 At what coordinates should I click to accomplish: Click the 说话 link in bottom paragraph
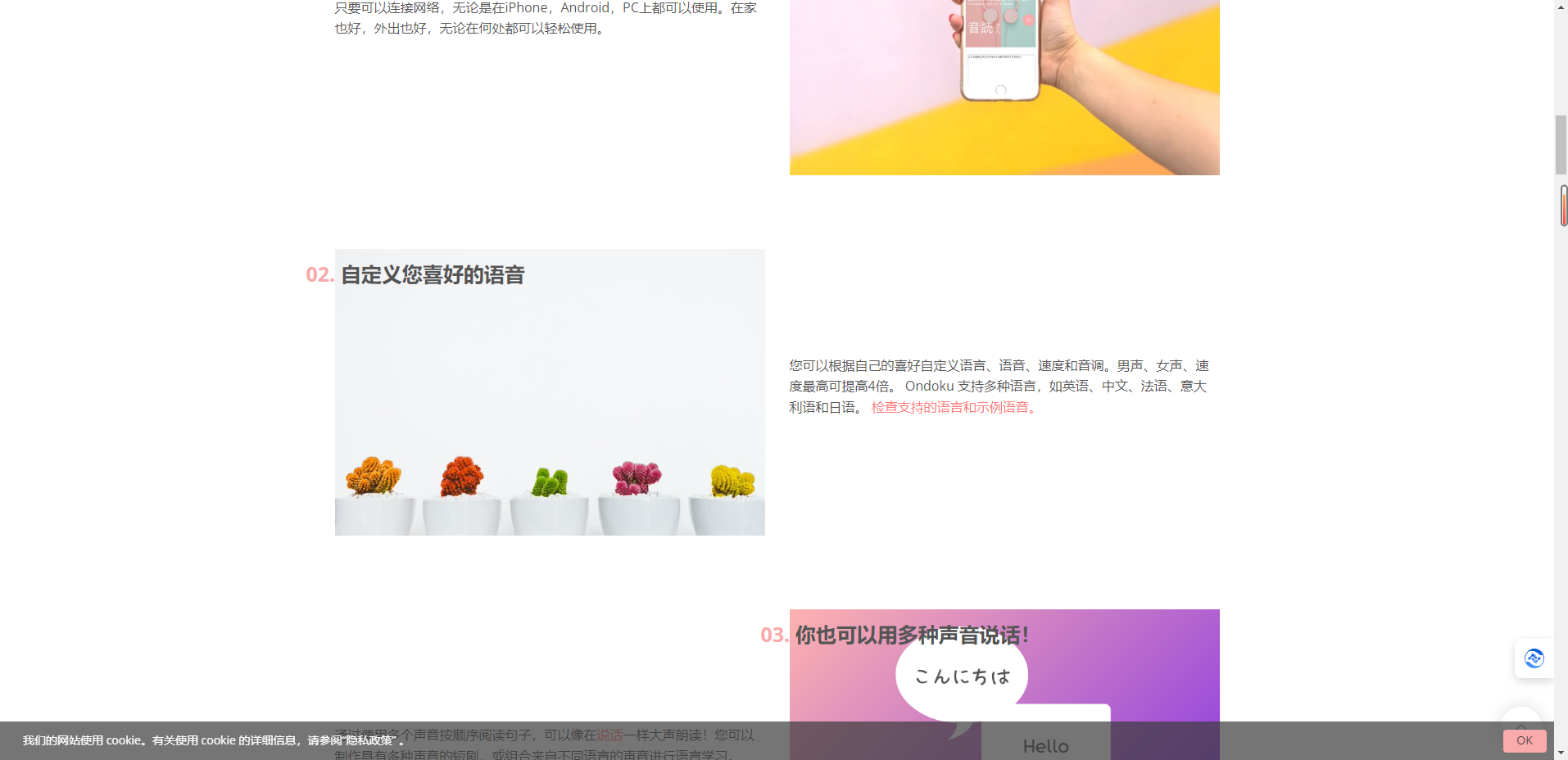pos(610,735)
